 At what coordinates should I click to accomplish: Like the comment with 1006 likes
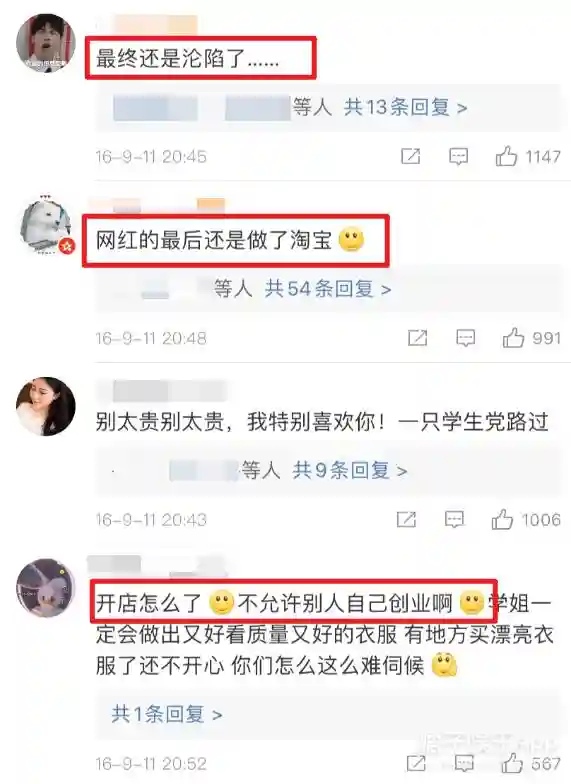[502, 520]
